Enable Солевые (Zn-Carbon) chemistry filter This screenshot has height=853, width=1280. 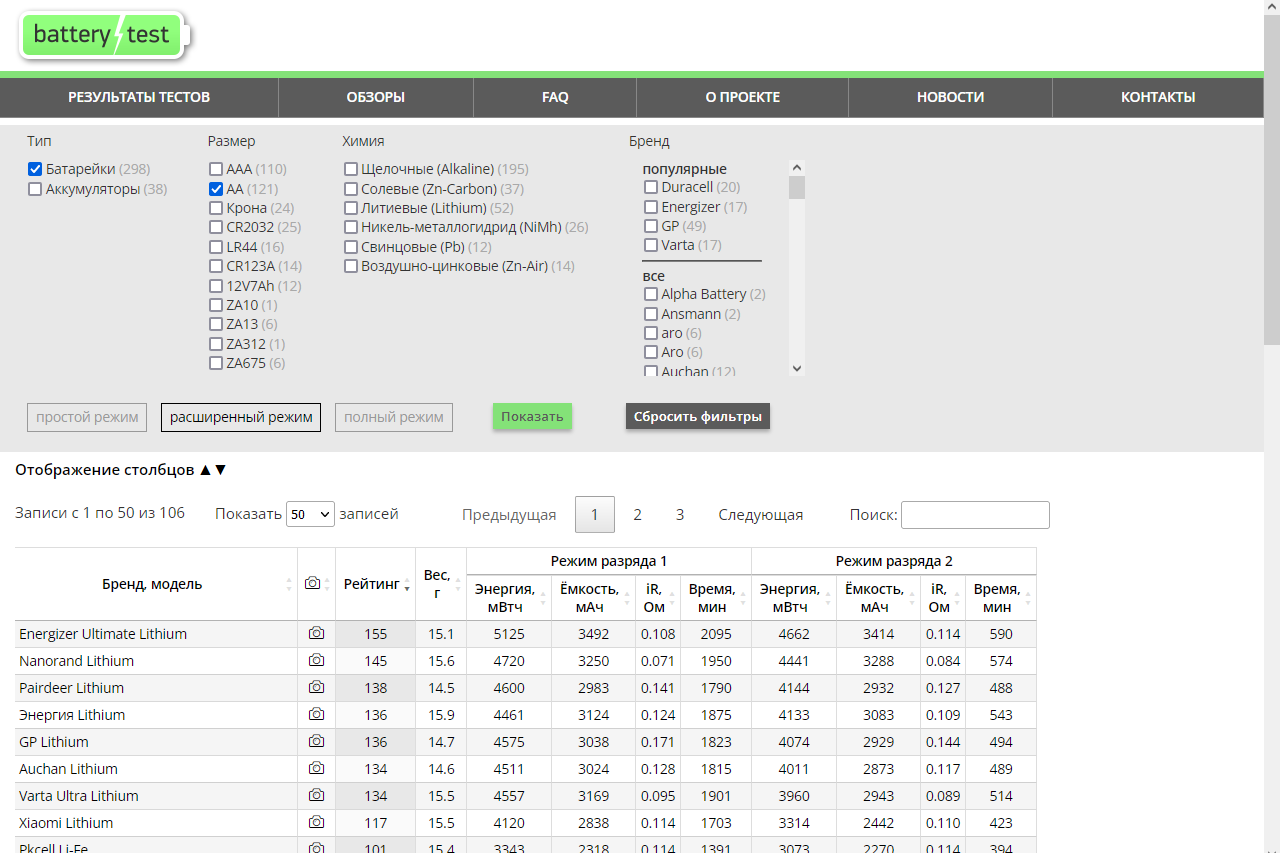click(x=351, y=189)
